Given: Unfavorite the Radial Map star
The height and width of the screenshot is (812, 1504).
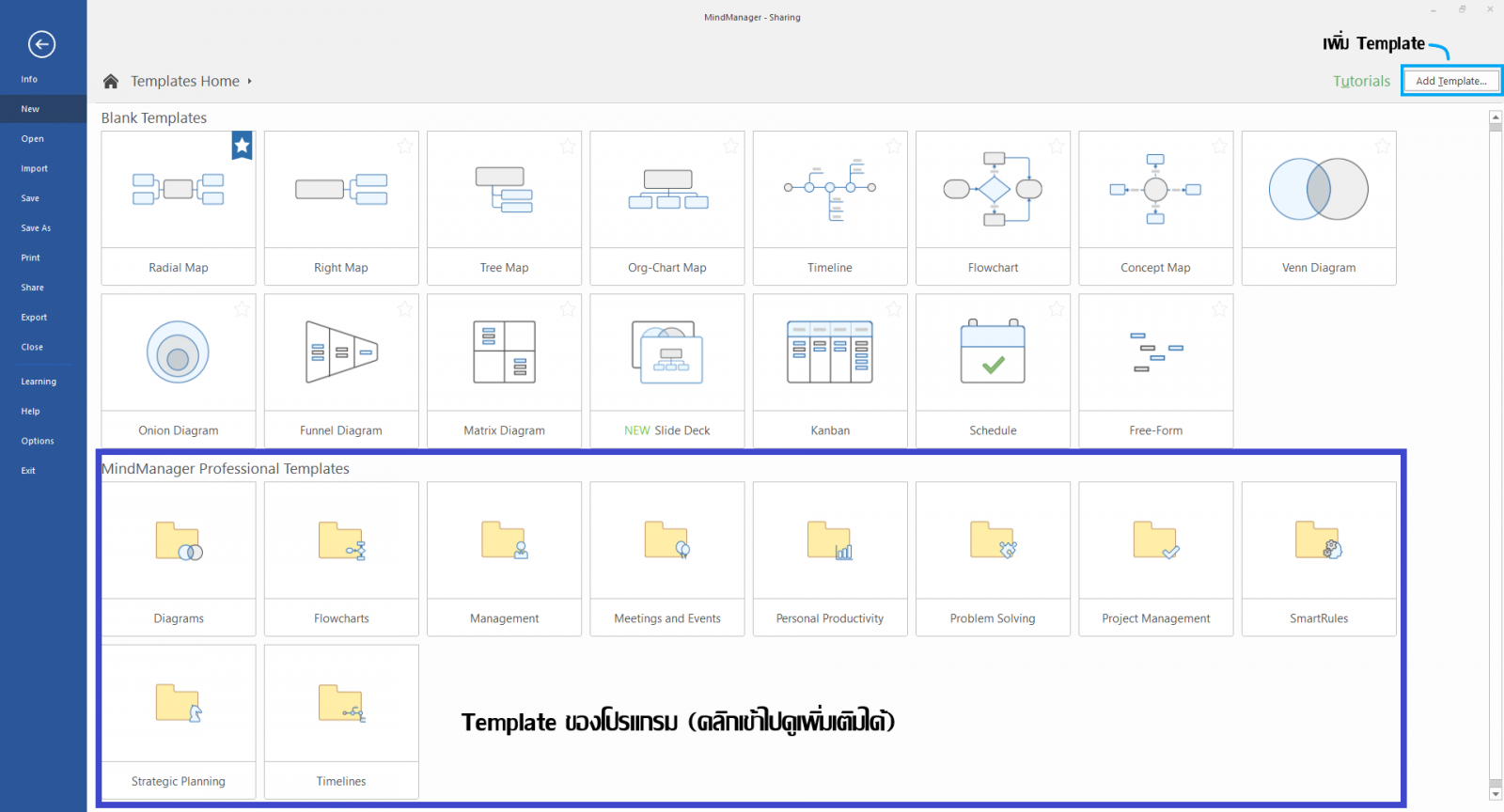Looking at the screenshot, I should [243, 145].
